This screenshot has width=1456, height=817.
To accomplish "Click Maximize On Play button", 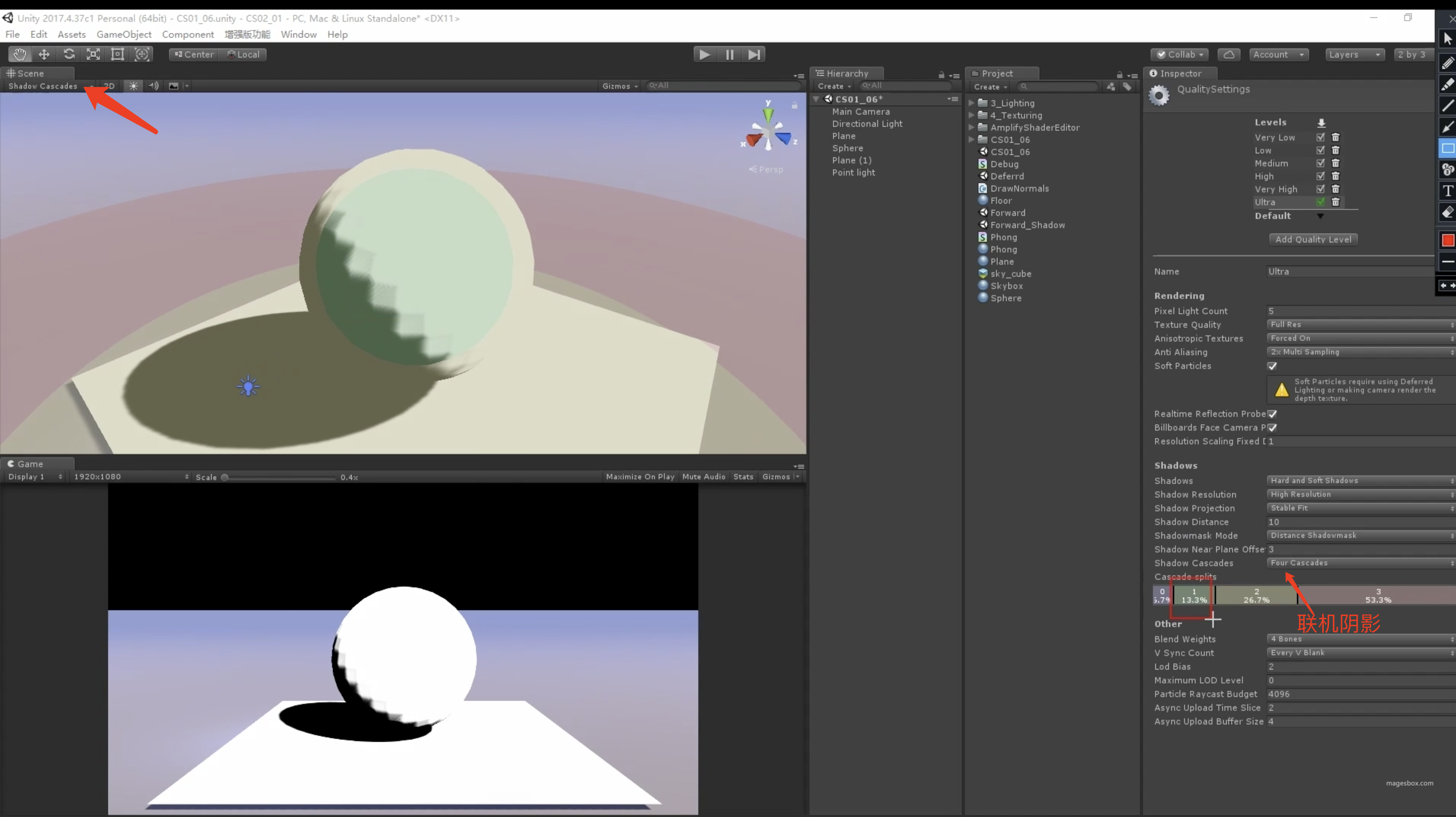I will point(640,477).
